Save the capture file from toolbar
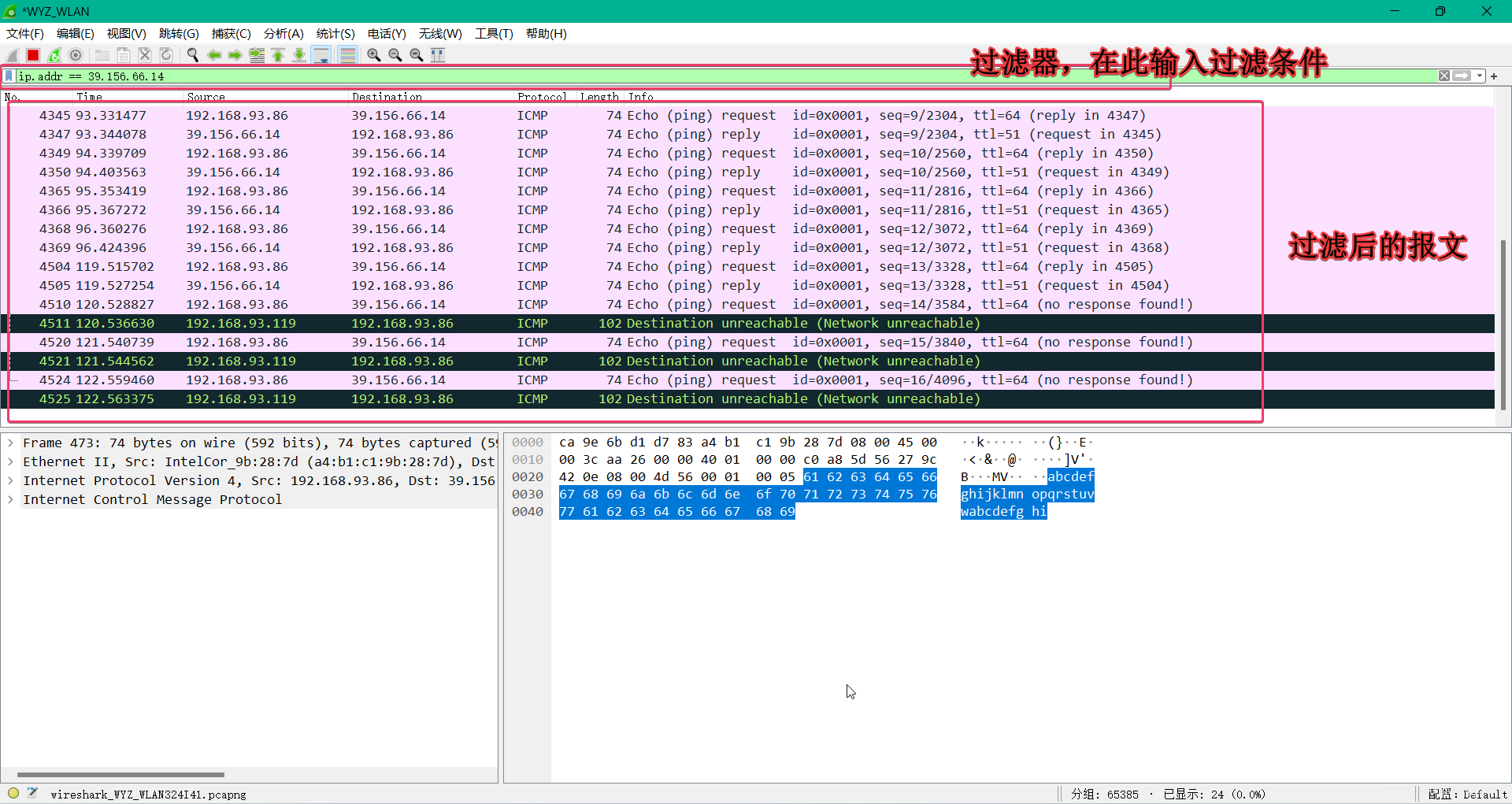 124,55
